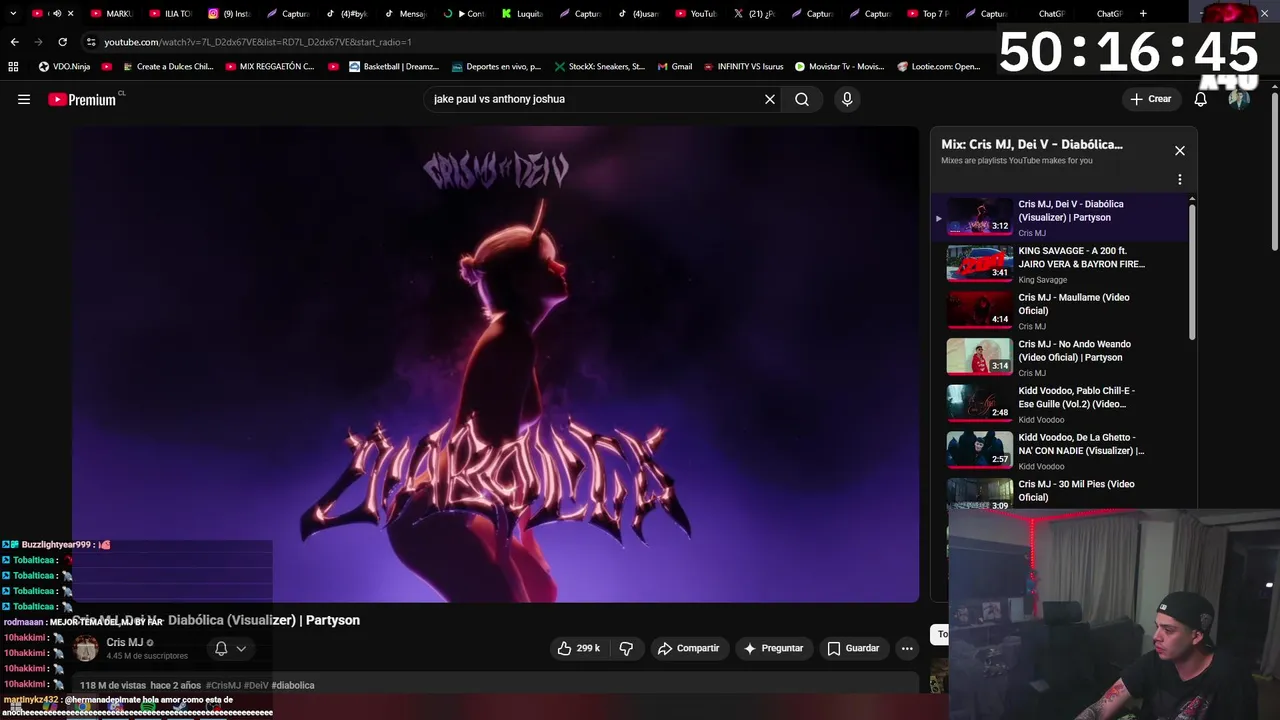1280x720 pixels.
Task: Save the video with Guardar
Action: (853, 648)
